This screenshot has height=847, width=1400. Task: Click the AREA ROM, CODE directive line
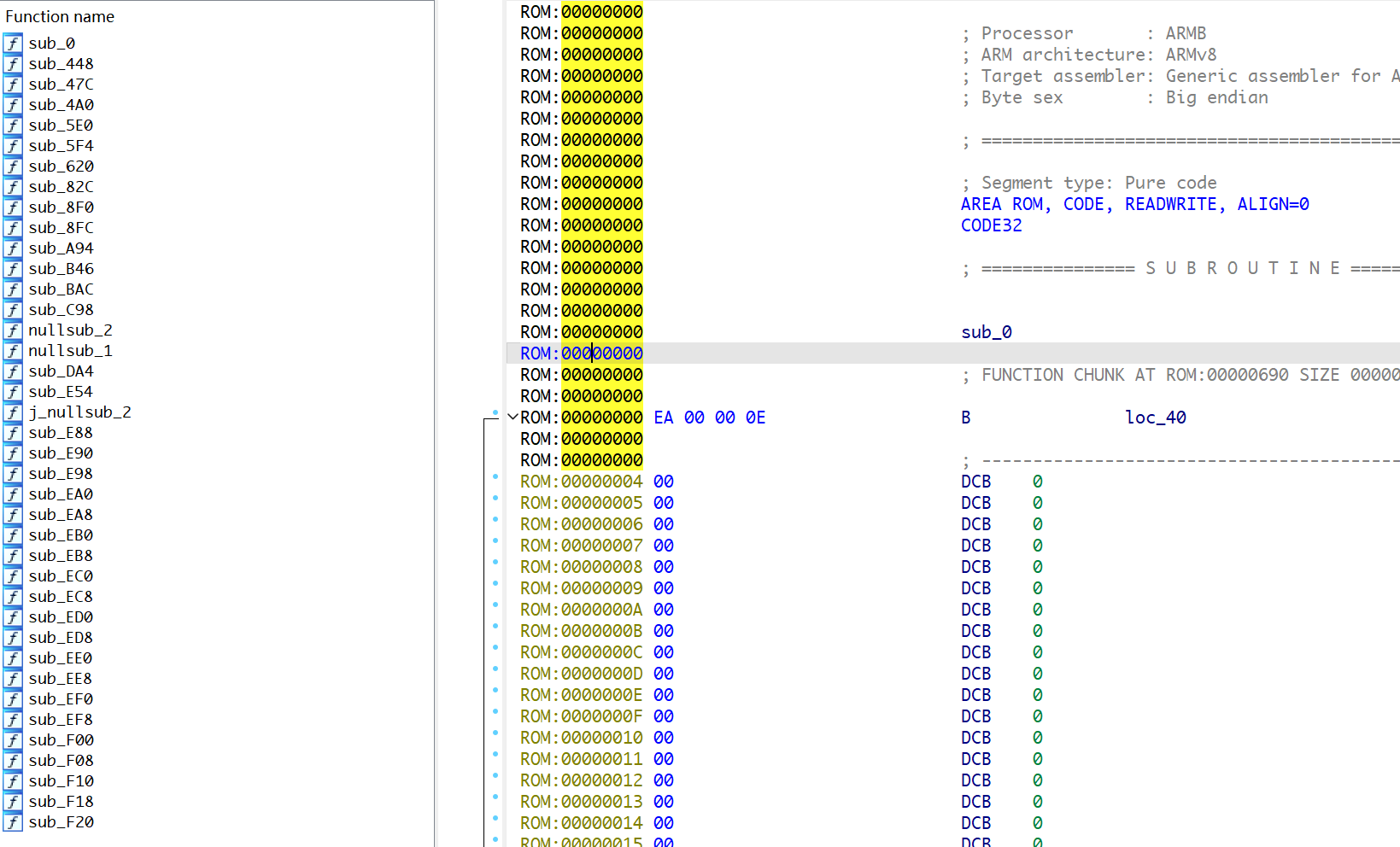(x=1134, y=204)
